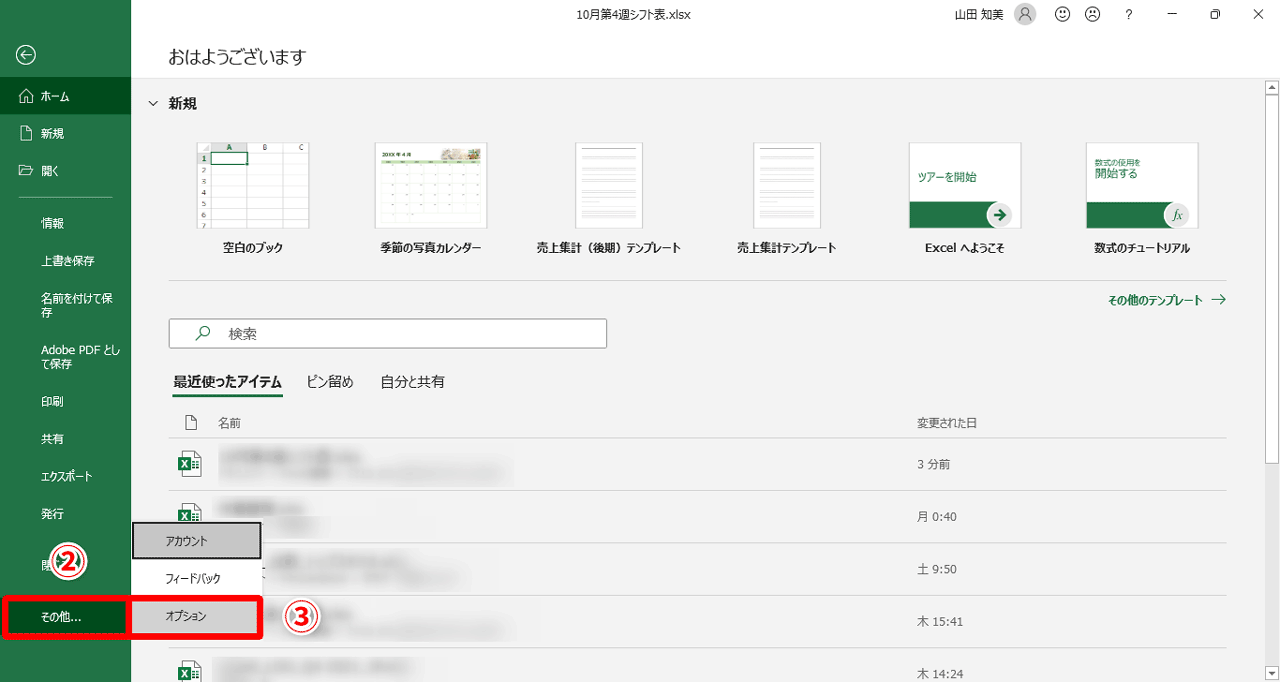
Task: Open the 自分と共有 tab
Action: point(413,381)
